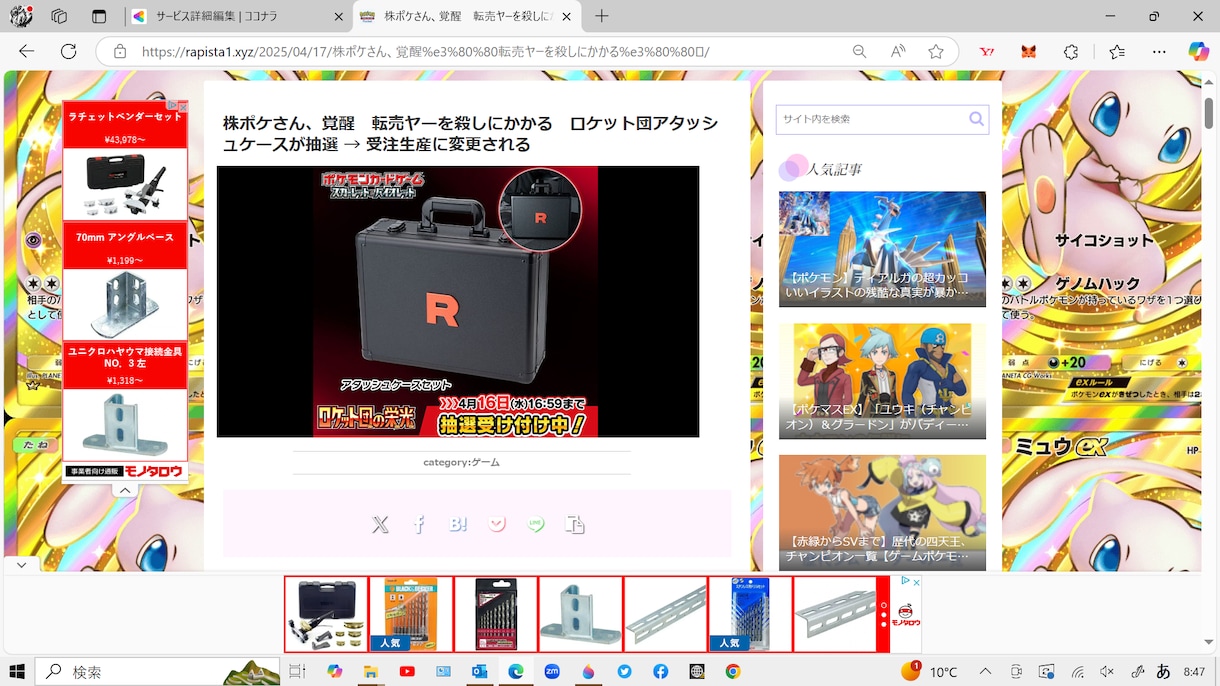The height and width of the screenshot is (686, 1220).
Task: Switch to Microsoft Edge in taskbar
Action: tap(516, 672)
